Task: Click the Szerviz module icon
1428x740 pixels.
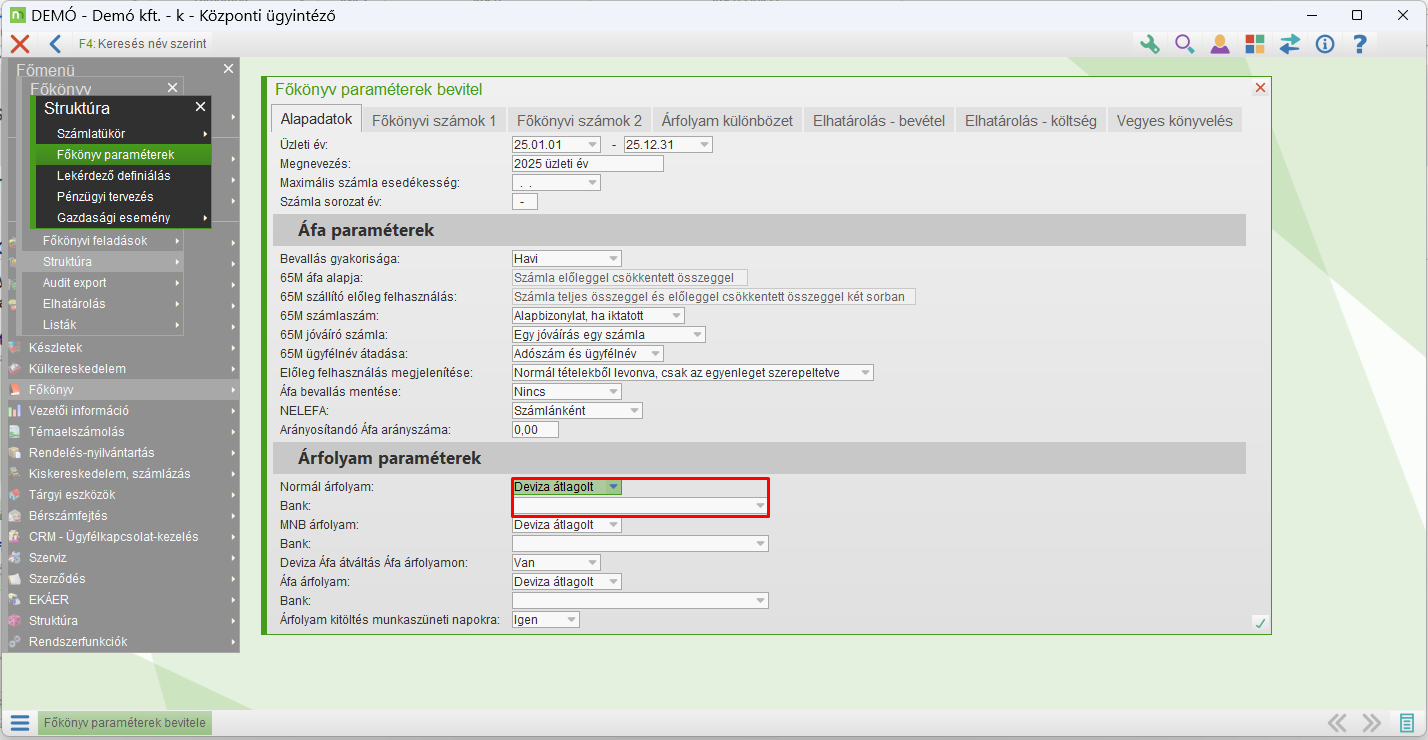Action: (x=14, y=558)
